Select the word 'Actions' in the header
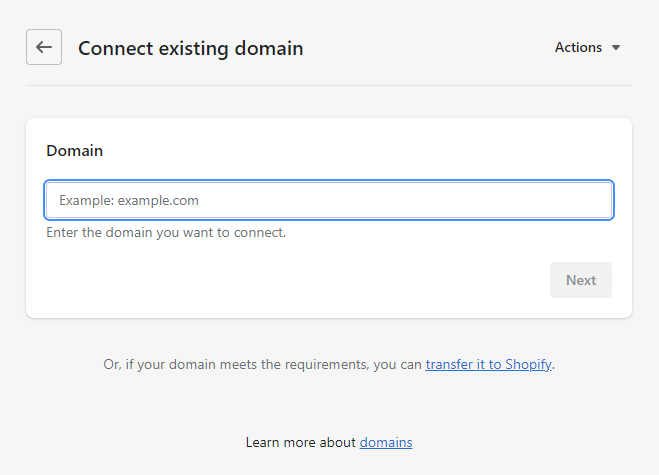Viewport: 659px width, 475px height. (578, 47)
